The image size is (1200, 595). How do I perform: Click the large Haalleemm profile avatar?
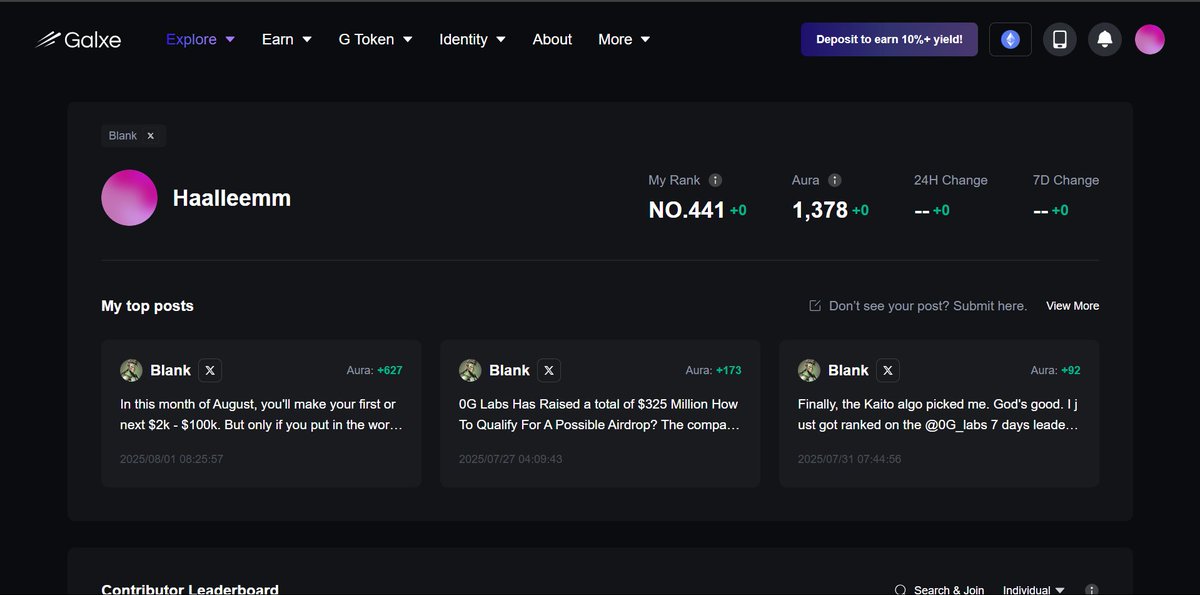click(129, 198)
